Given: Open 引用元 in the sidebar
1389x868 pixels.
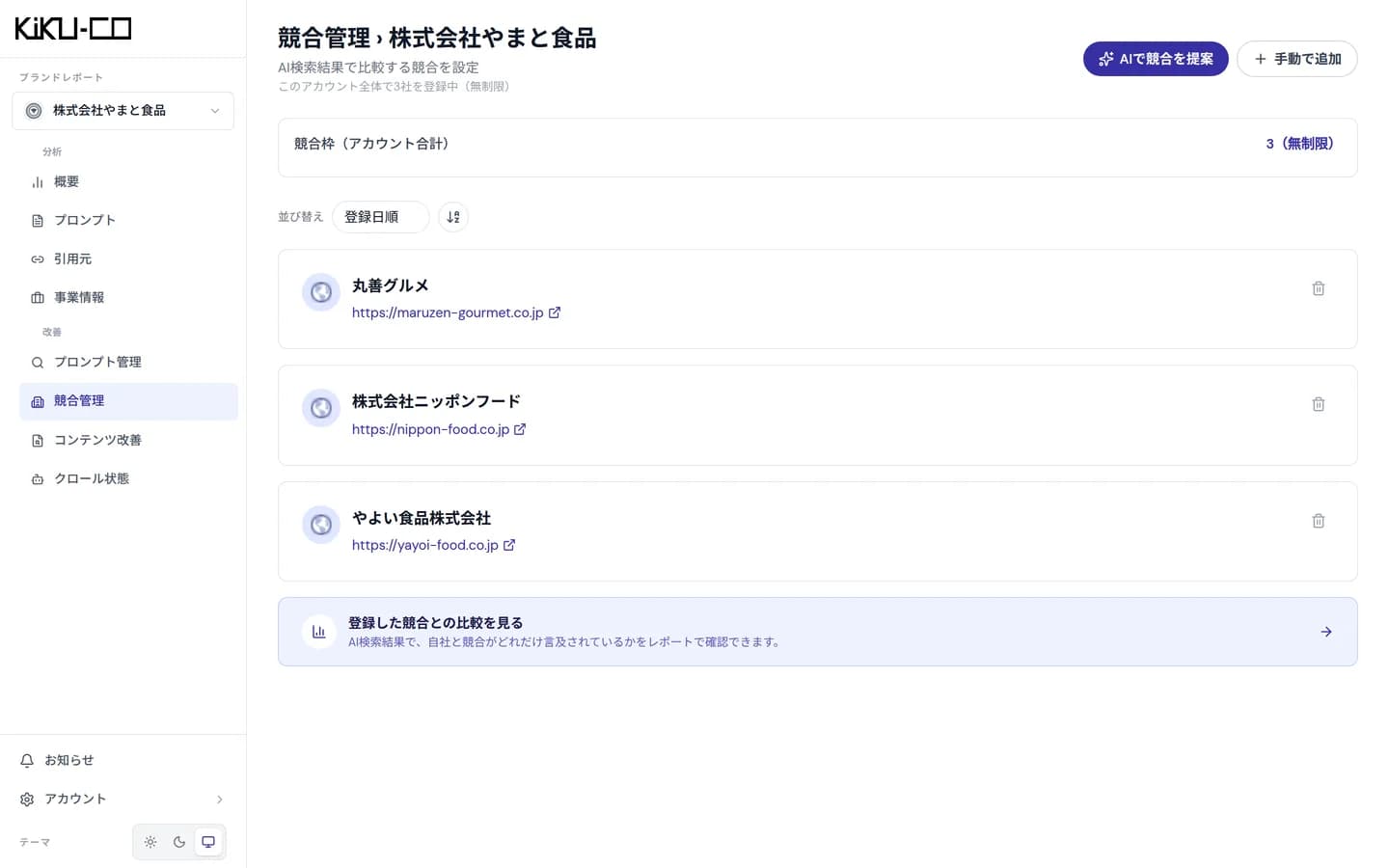Looking at the screenshot, I should [x=128, y=258].
